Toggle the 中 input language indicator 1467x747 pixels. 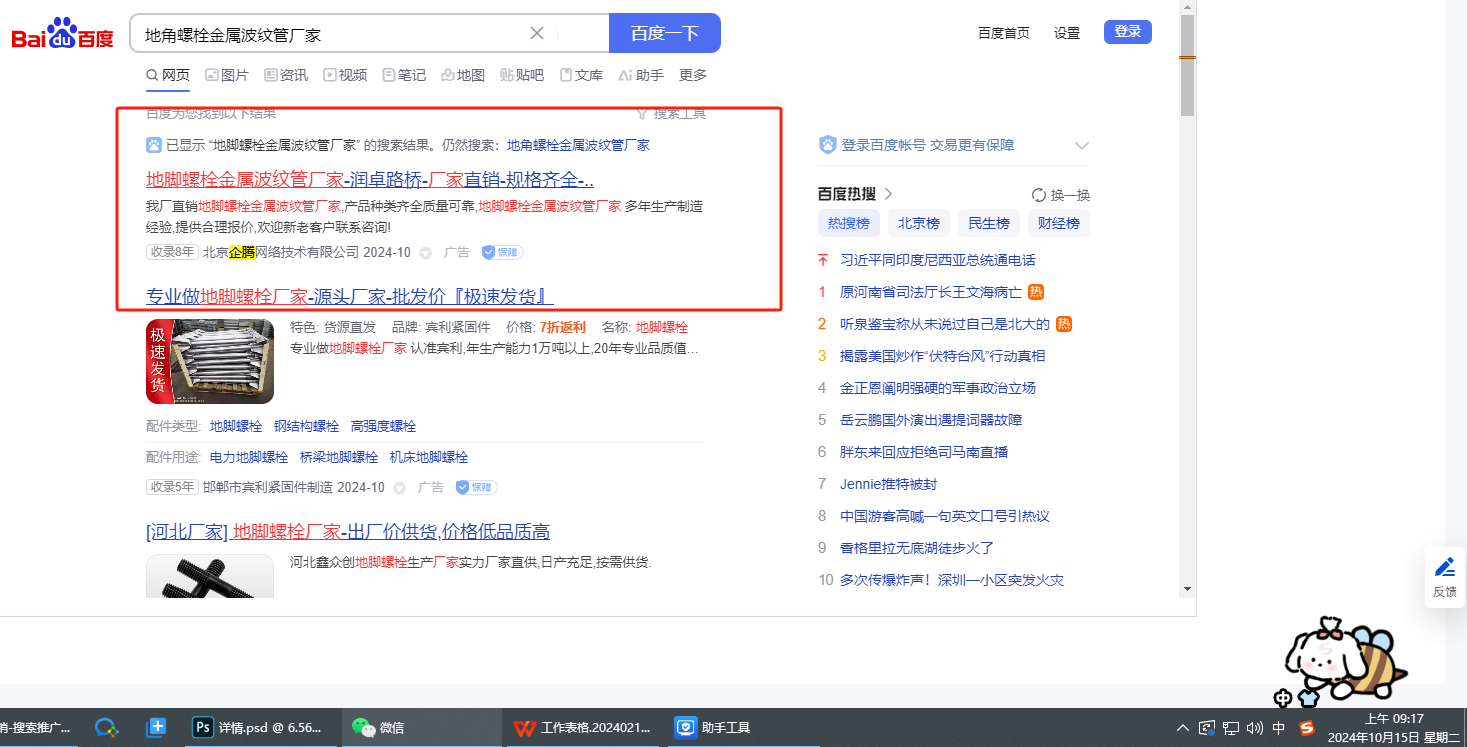click(x=1279, y=728)
